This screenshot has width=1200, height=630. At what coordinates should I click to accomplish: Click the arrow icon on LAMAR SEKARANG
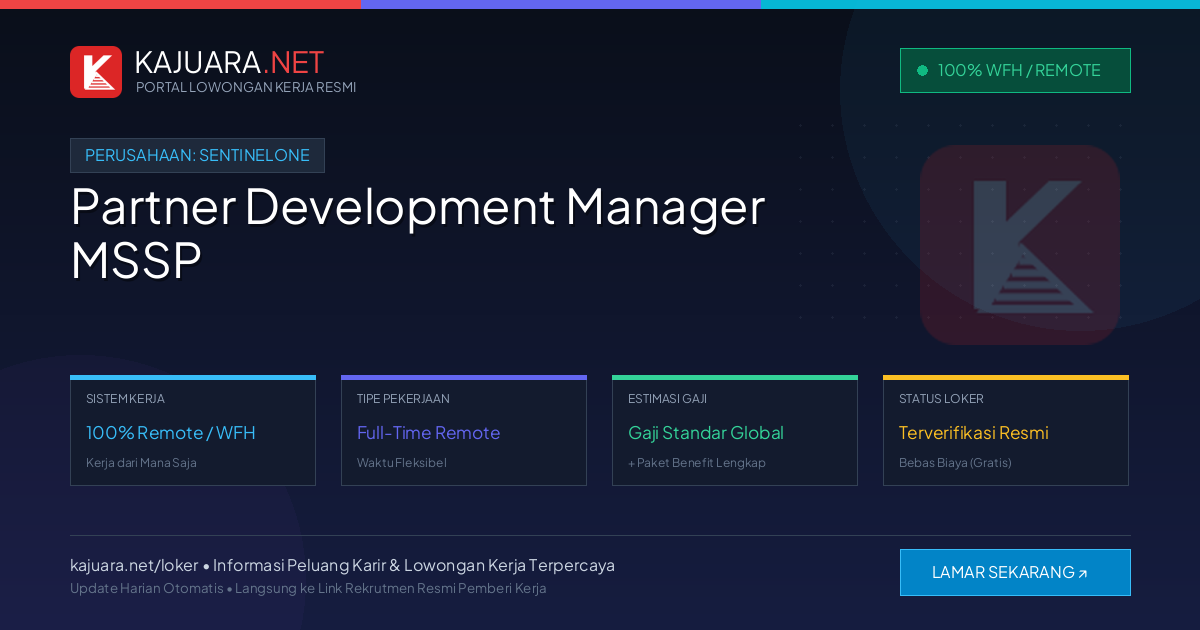[1083, 574]
